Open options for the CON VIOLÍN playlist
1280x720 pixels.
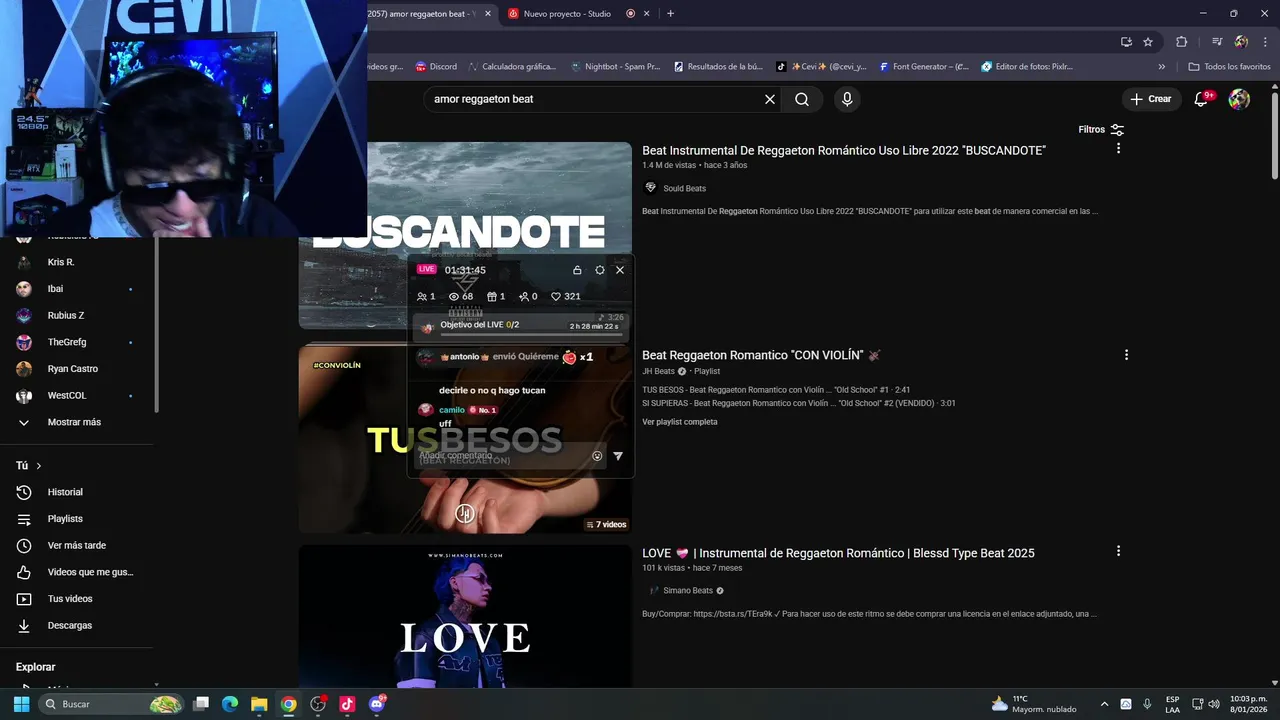[1126, 355]
